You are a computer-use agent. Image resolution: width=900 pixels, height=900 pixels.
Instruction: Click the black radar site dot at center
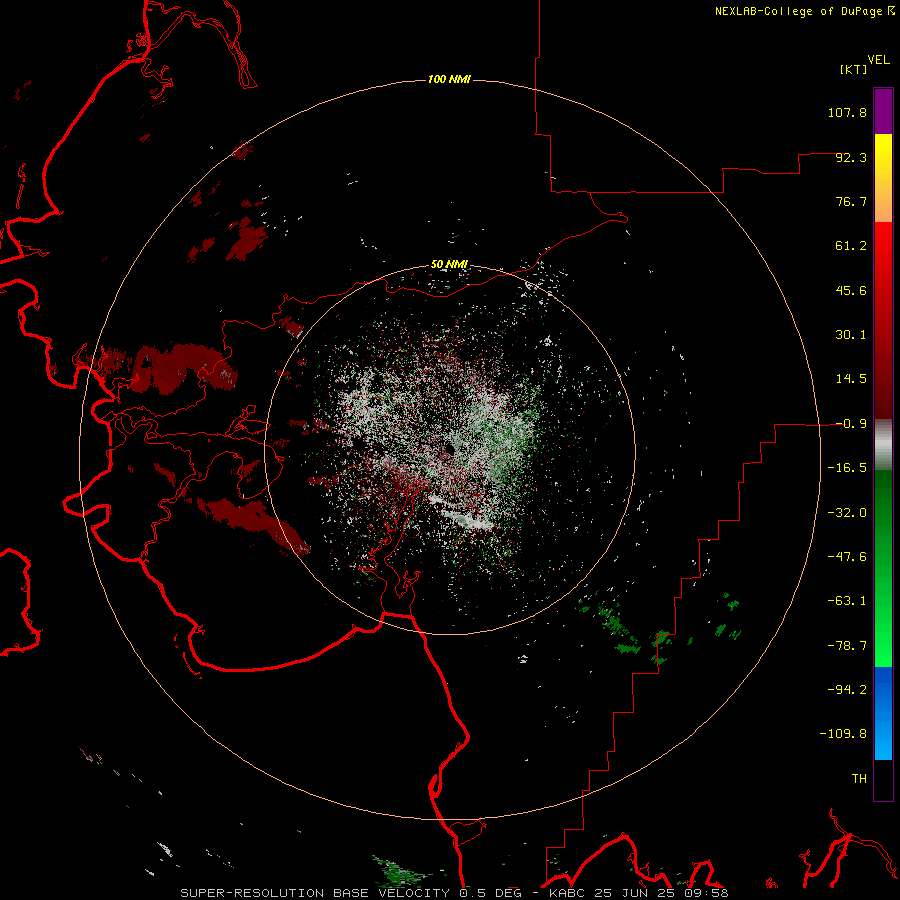(x=449, y=449)
